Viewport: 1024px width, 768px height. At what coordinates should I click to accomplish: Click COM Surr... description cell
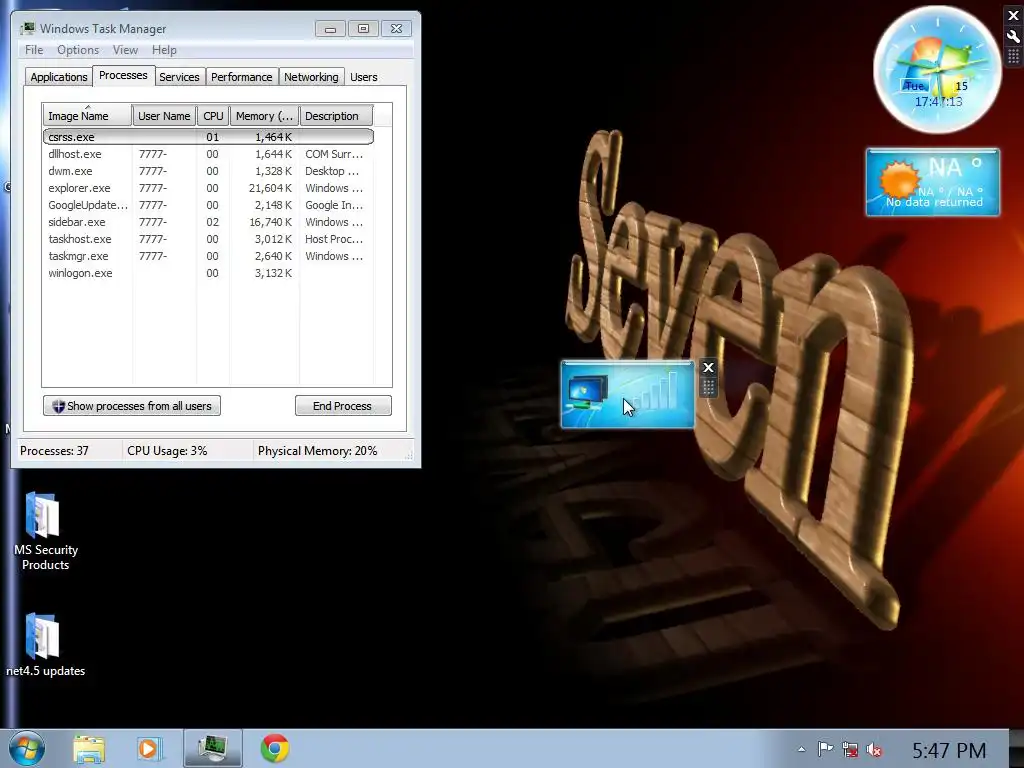pos(334,154)
